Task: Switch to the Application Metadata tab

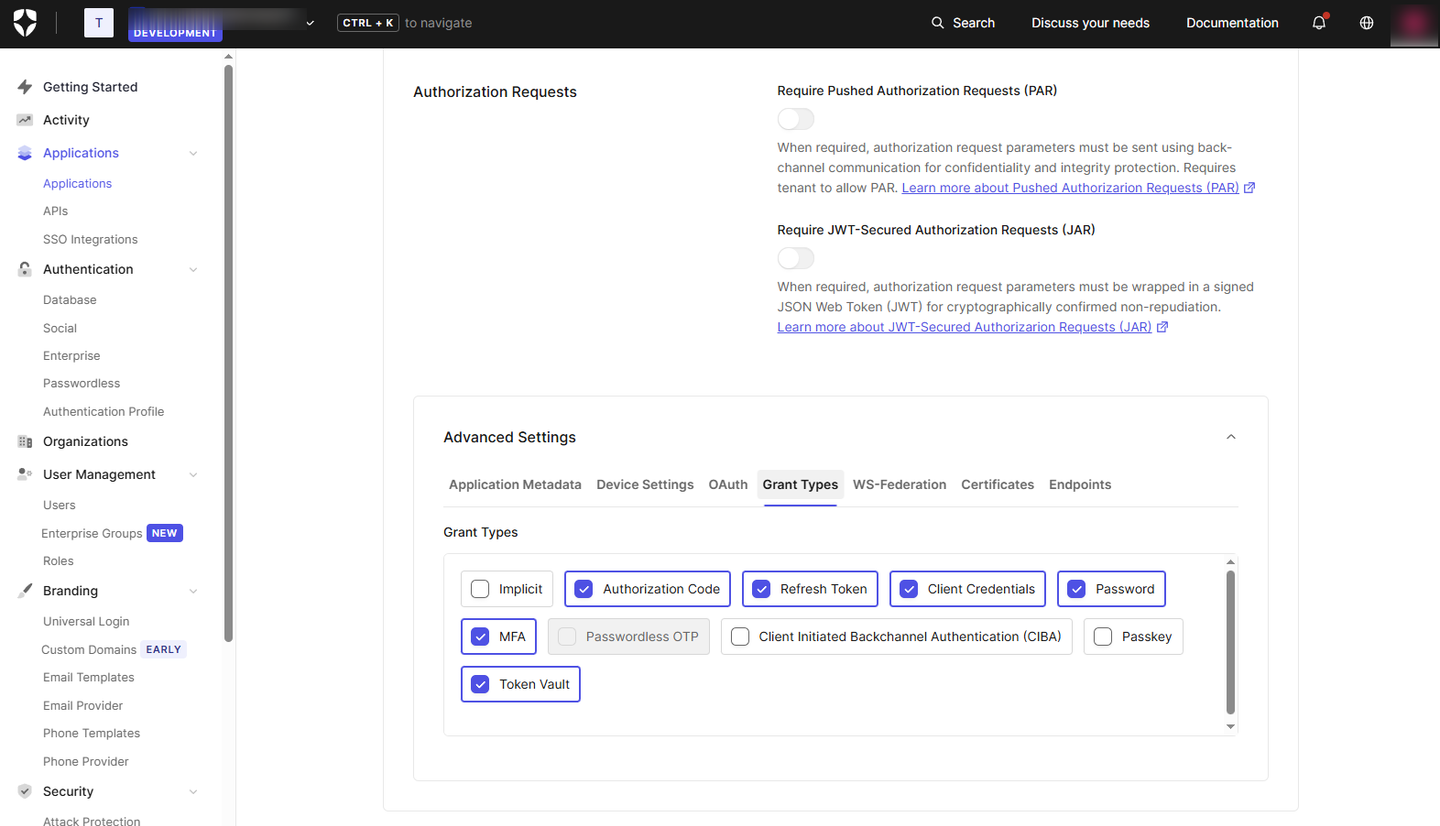Action: [515, 484]
